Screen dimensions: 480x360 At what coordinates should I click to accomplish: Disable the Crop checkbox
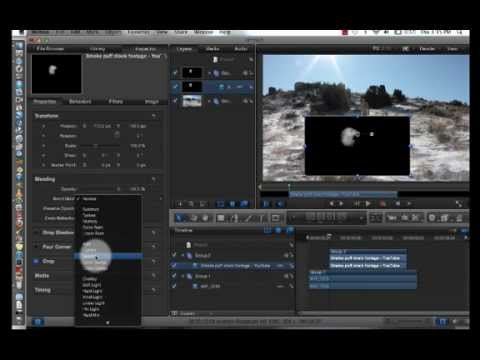click(36, 261)
